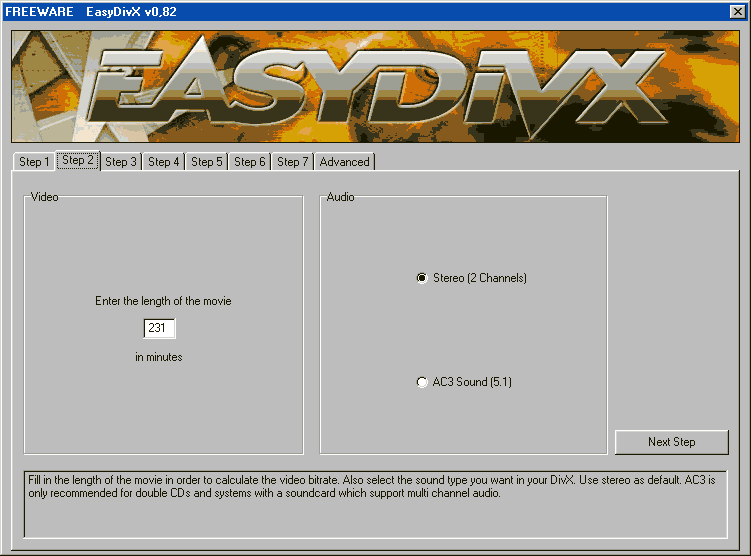751x556 pixels.
Task: Switch to the Step 1 tab
Action: tap(33, 162)
